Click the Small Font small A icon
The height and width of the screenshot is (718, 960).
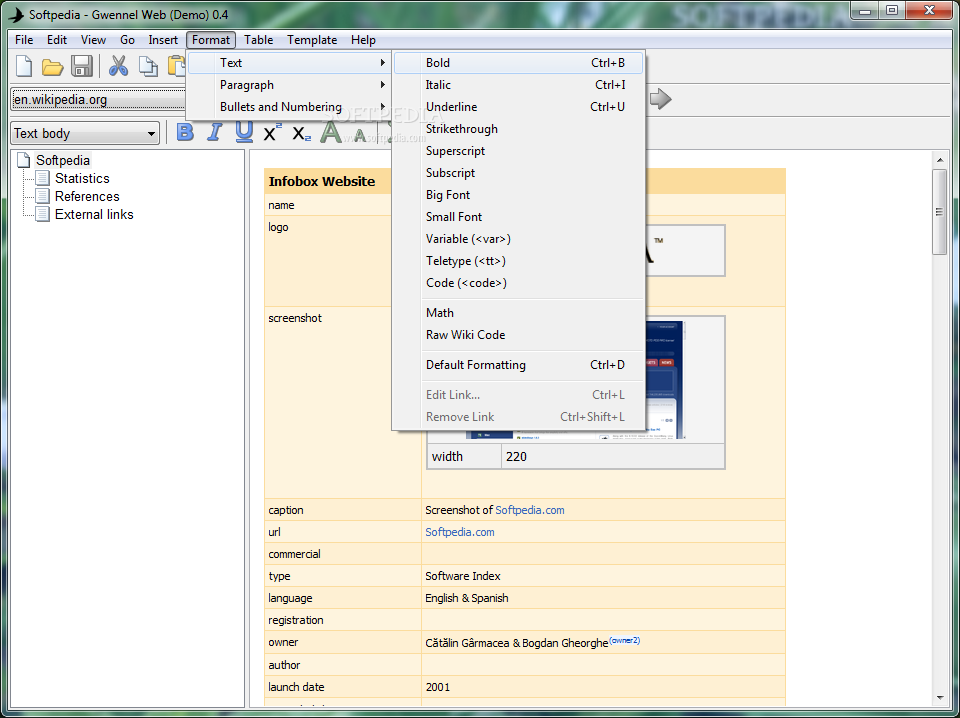[360, 135]
